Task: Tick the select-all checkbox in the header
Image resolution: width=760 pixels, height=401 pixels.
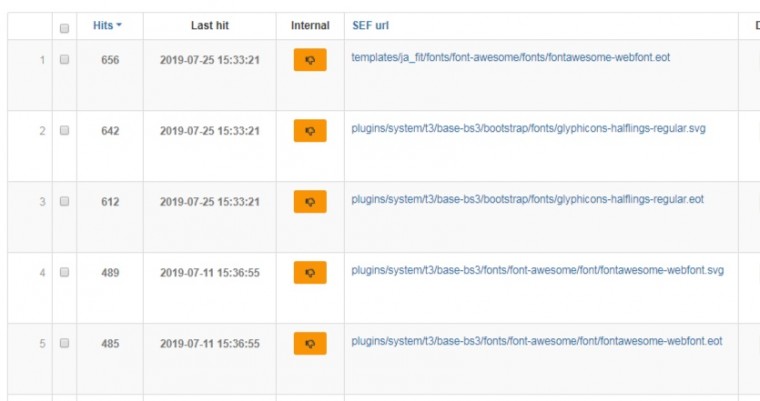Action: pyautogui.click(x=65, y=27)
